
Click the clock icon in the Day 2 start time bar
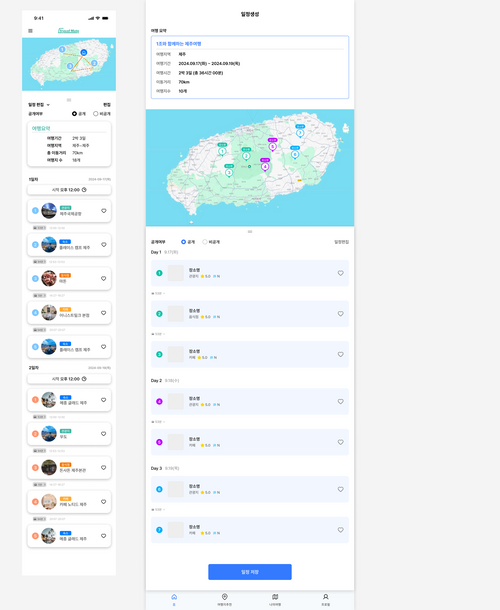[x=84, y=379]
